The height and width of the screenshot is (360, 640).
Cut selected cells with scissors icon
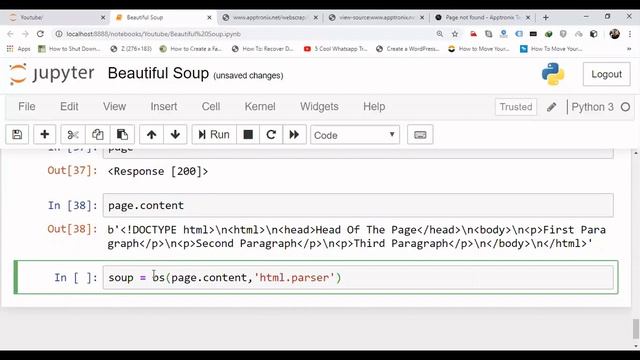coord(73,135)
